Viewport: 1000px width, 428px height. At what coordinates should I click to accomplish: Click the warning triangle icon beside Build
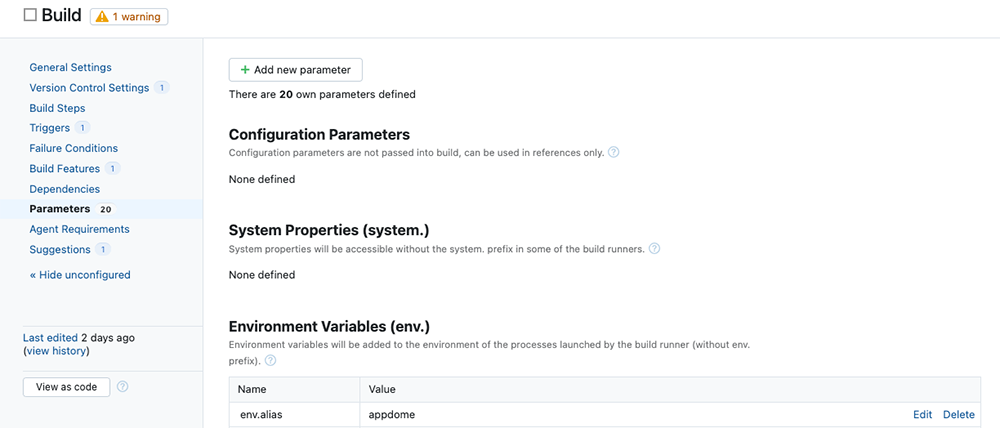coord(102,17)
